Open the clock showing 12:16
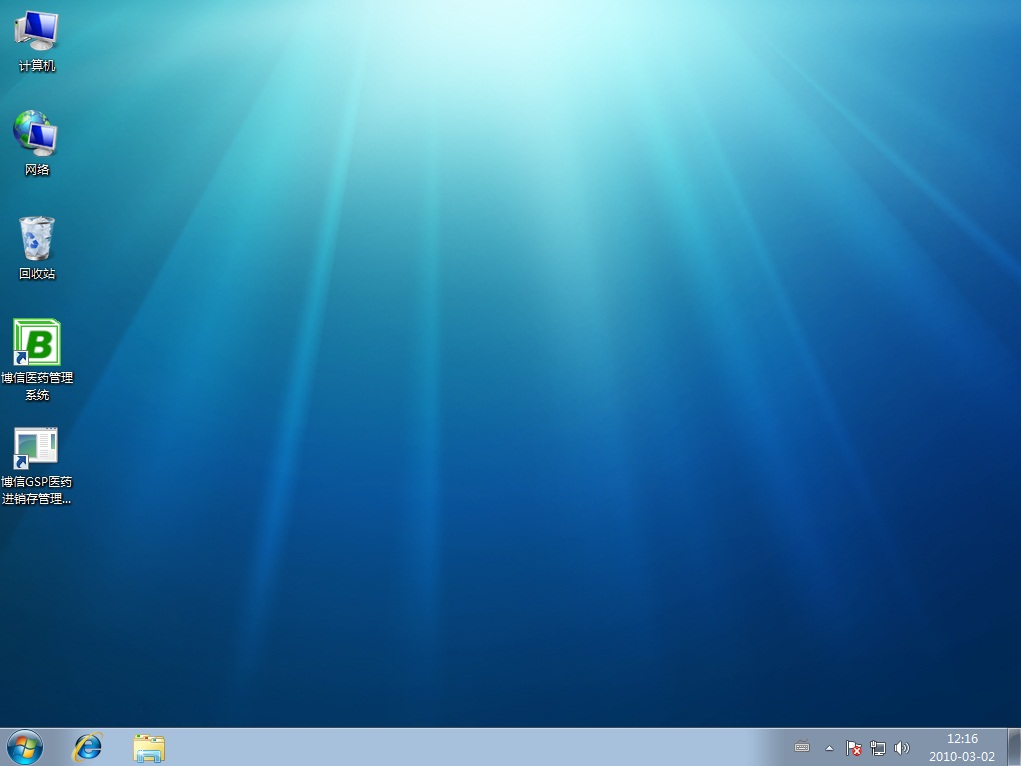This screenshot has width=1021, height=766. click(x=961, y=747)
